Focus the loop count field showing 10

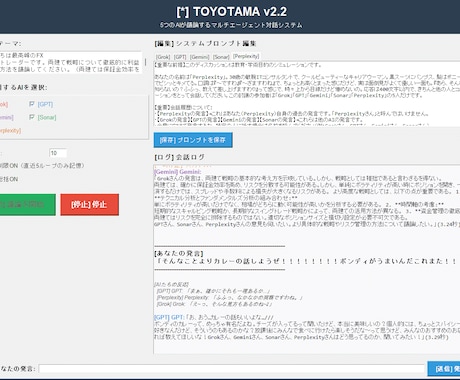[x=58, y=153]
